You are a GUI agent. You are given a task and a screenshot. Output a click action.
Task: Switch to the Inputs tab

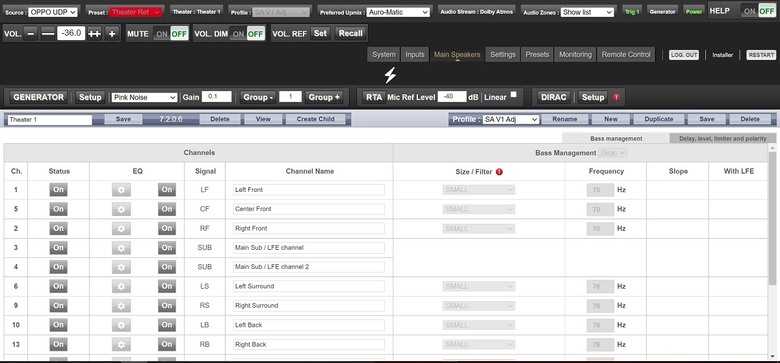[x=415, y=55]
